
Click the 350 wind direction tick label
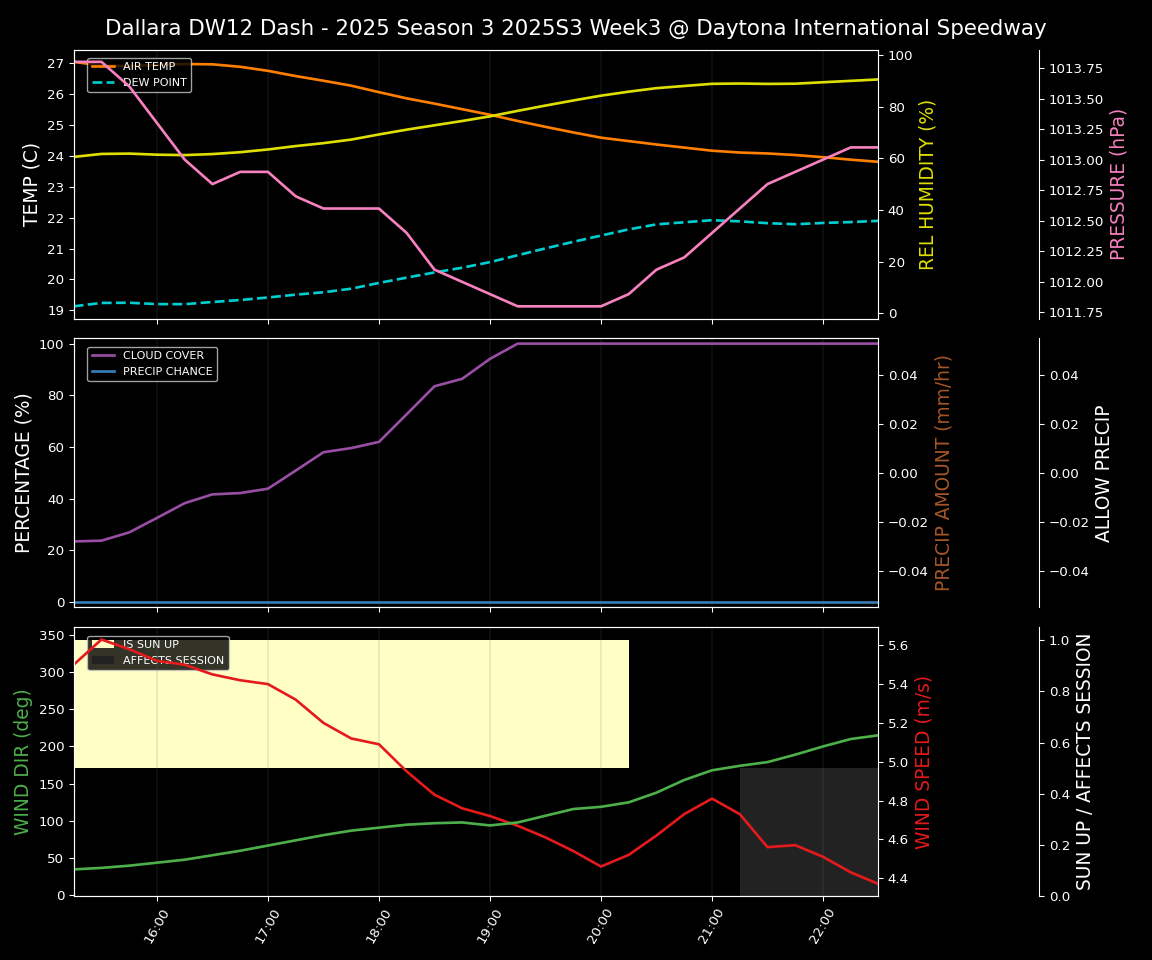point(53,635)
